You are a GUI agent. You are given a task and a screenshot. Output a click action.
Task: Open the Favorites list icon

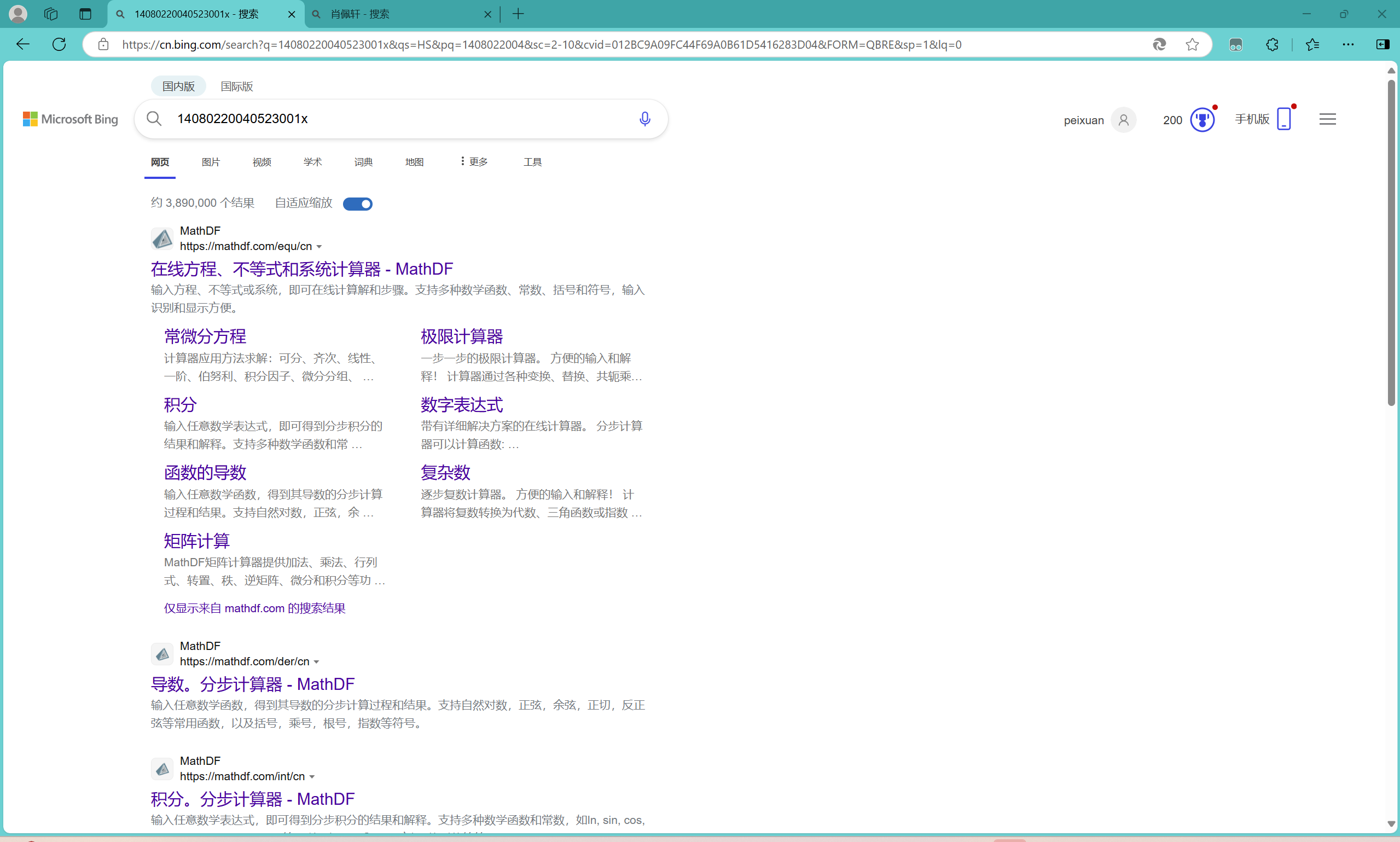click(1312, 44)
